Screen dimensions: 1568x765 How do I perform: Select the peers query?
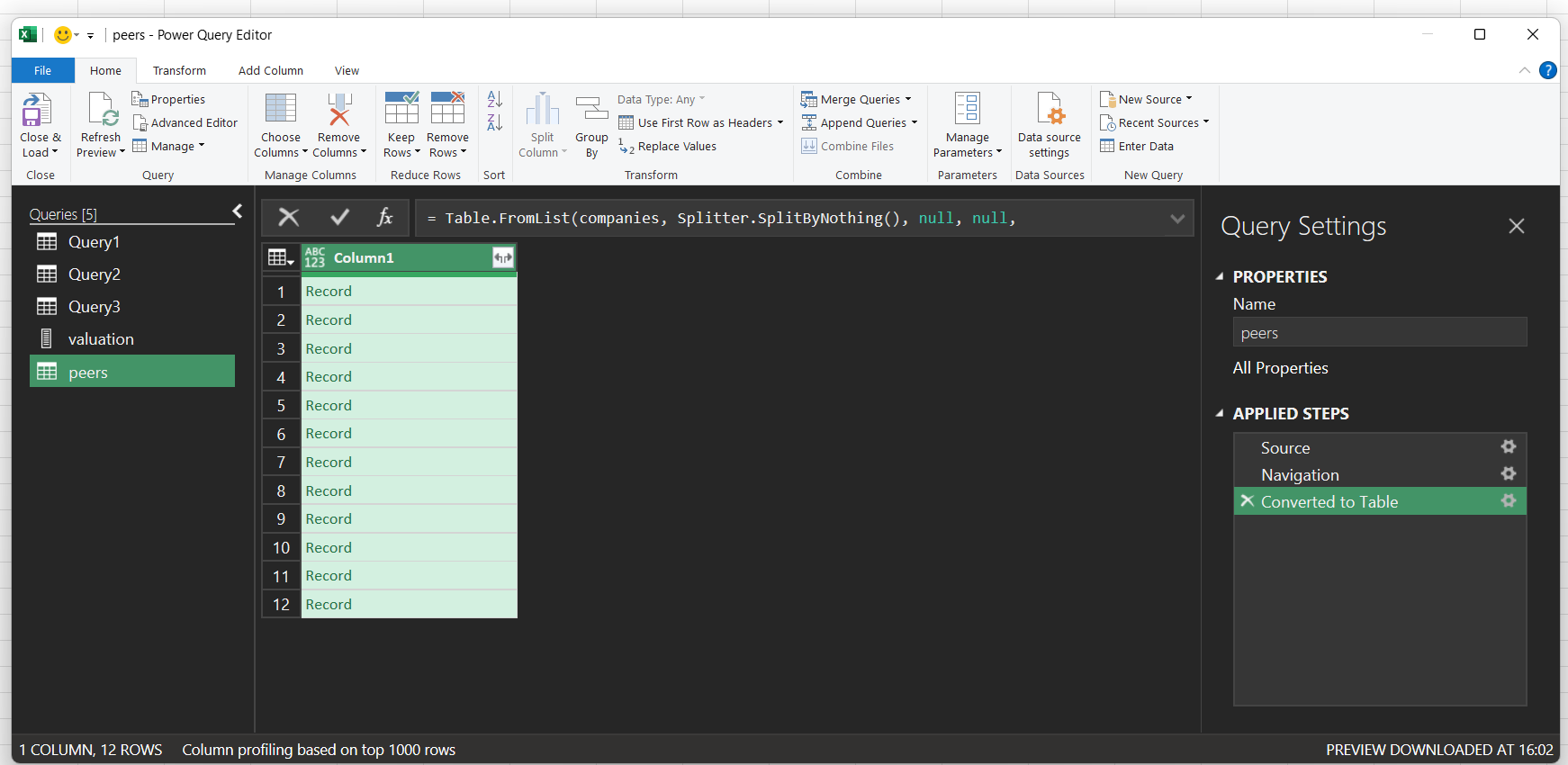pyautogui.click(x=132, y=372)
